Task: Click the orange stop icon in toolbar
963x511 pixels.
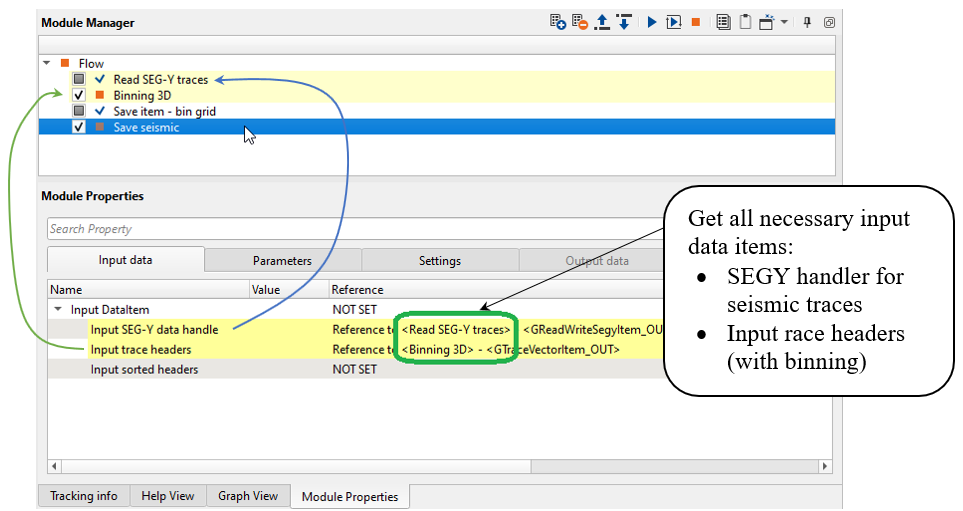Action: pyautogui.click(x=696, y=22)
